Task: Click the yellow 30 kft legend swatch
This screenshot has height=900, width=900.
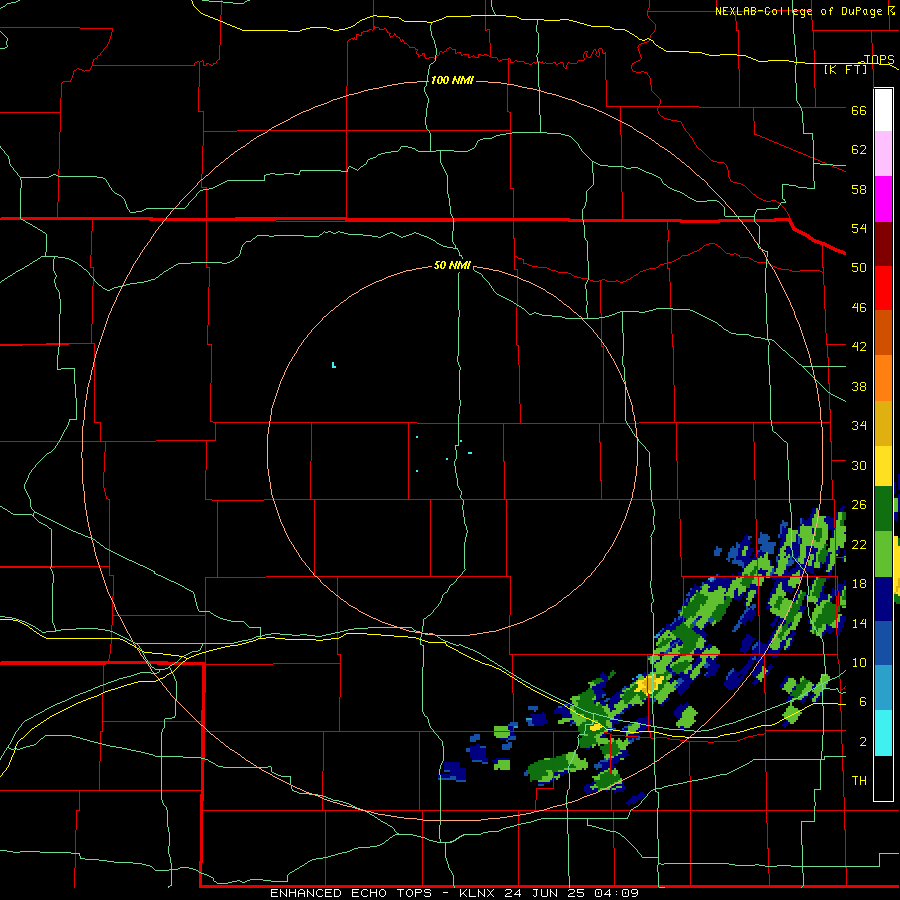Action: point(883,465)
